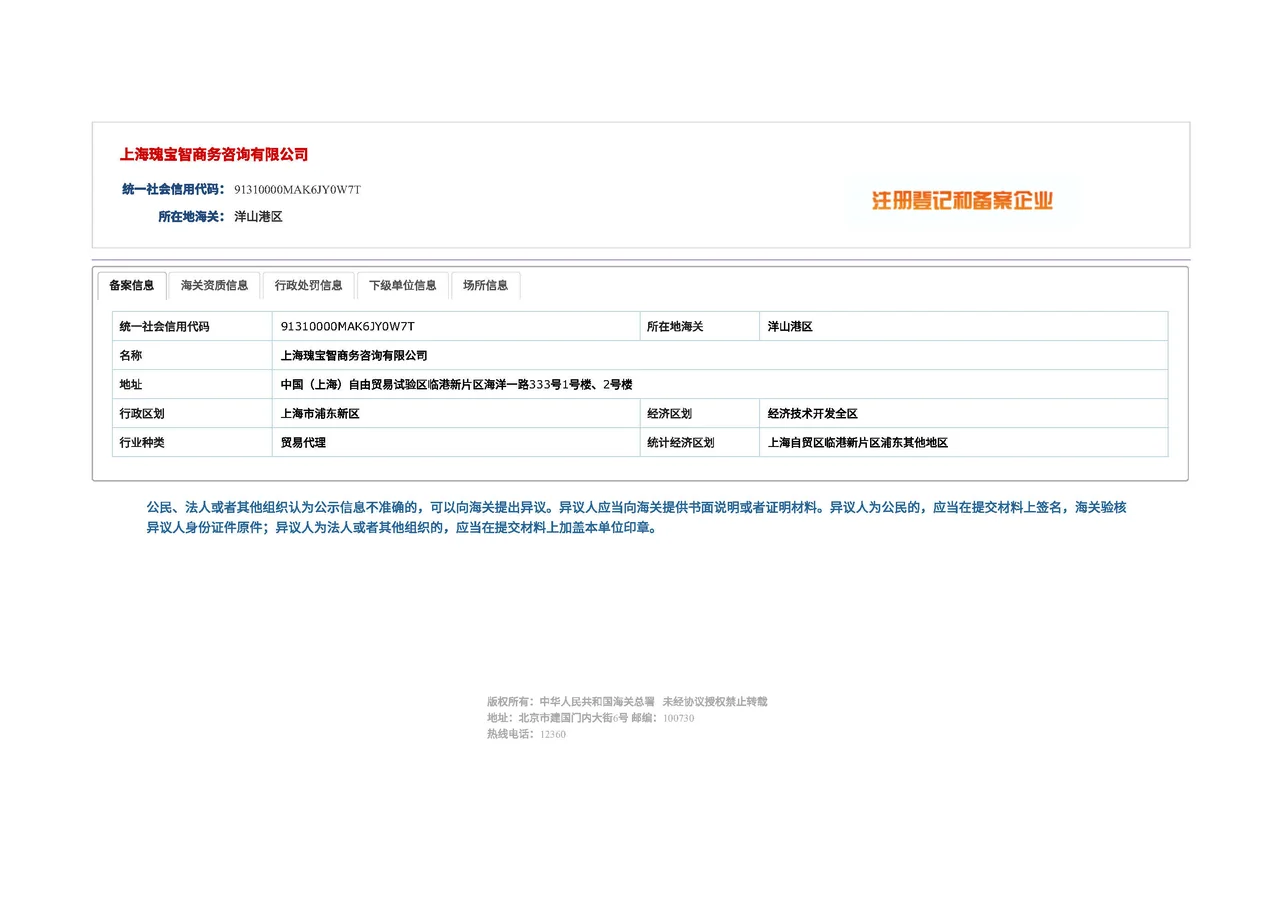
Task: Click the 版权所有 copyright line in footer
Action: (x=626, y=702)
